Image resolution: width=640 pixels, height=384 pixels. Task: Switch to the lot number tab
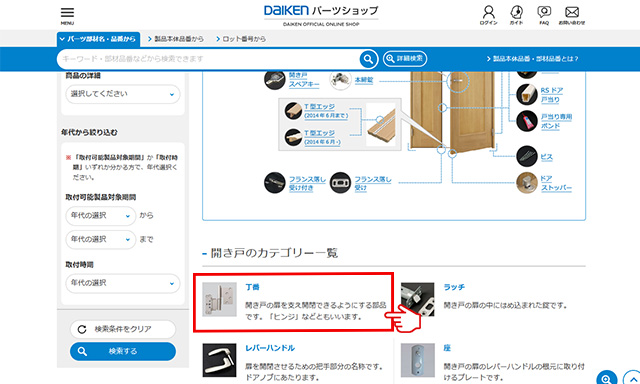tap(241, 39)
